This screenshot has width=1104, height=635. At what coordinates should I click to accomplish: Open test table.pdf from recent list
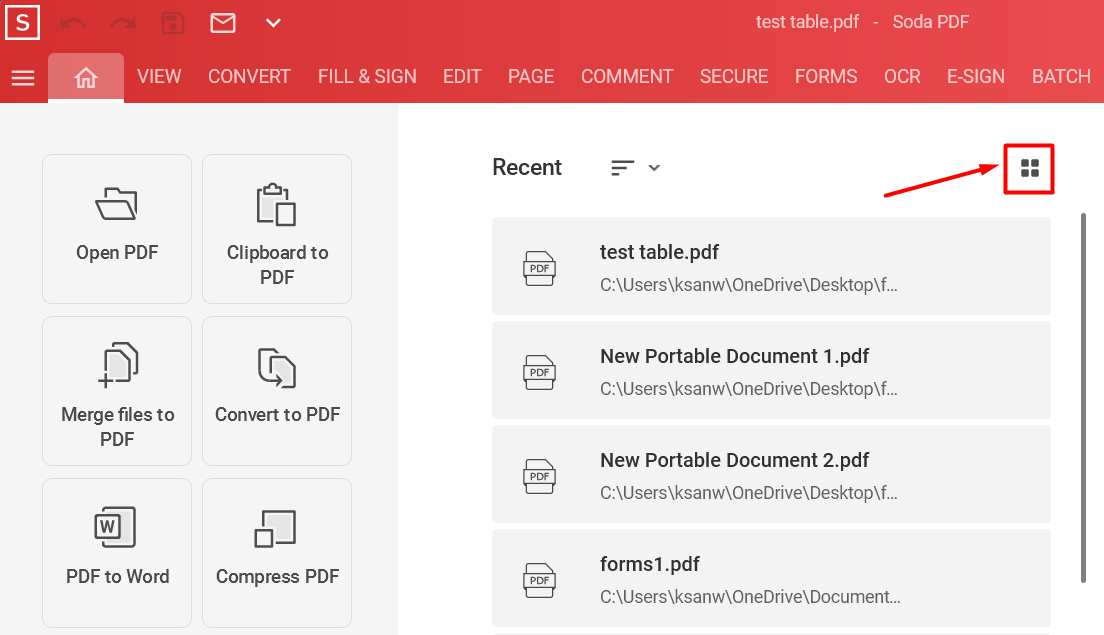tap(771, 265)
